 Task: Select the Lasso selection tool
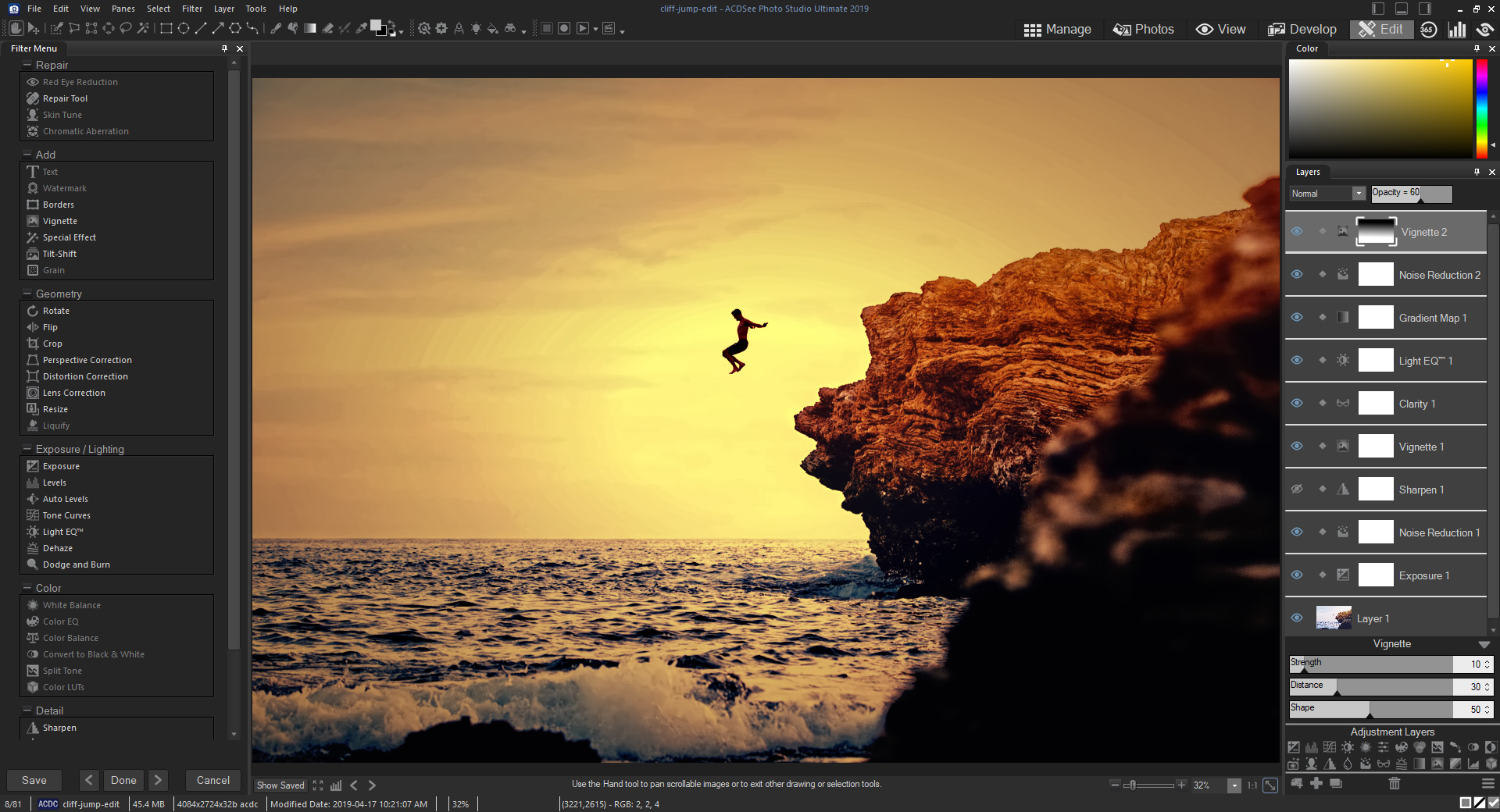pyautogui.click(x=127, y=28)
